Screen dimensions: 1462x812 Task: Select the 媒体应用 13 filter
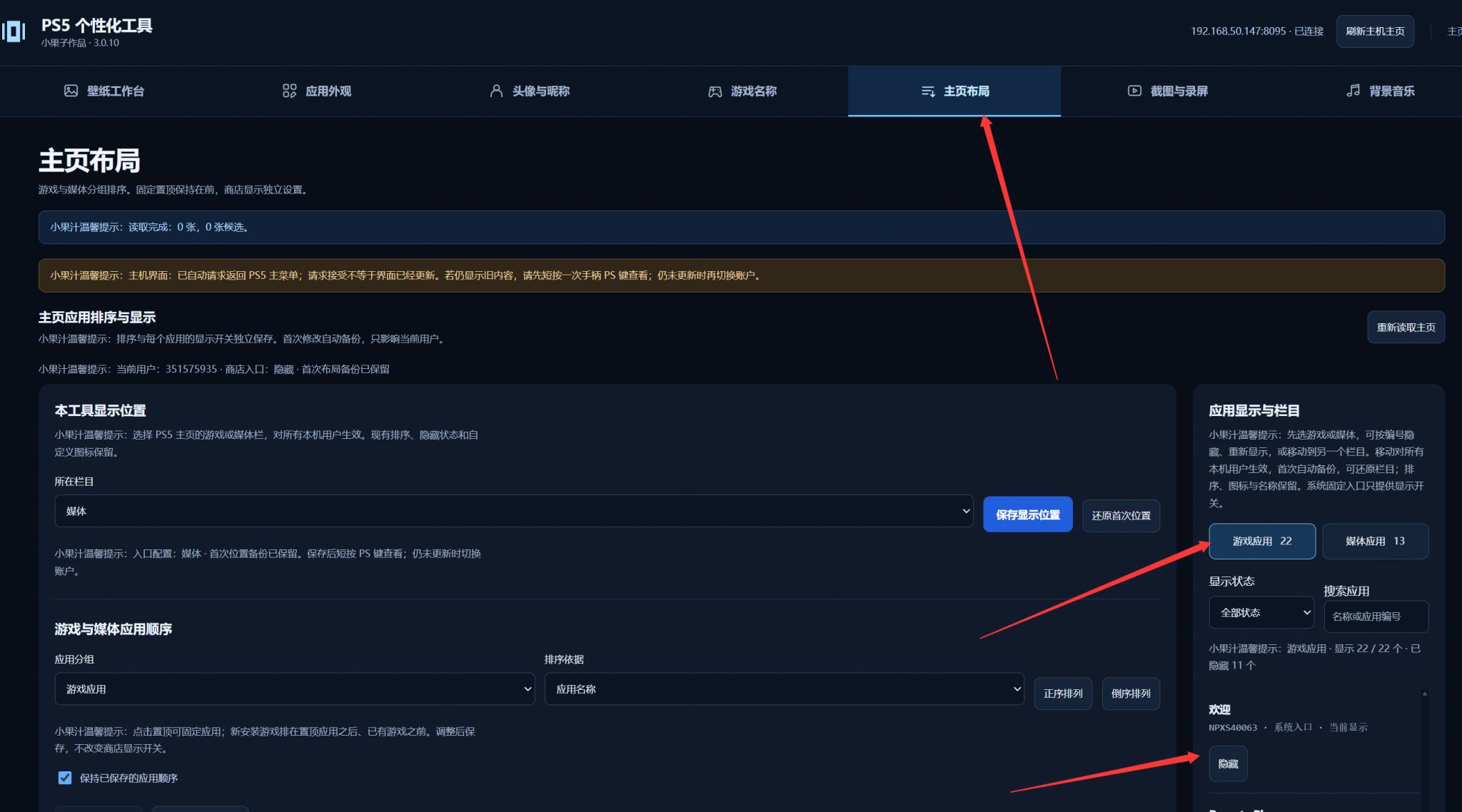tap(1375, 541)
